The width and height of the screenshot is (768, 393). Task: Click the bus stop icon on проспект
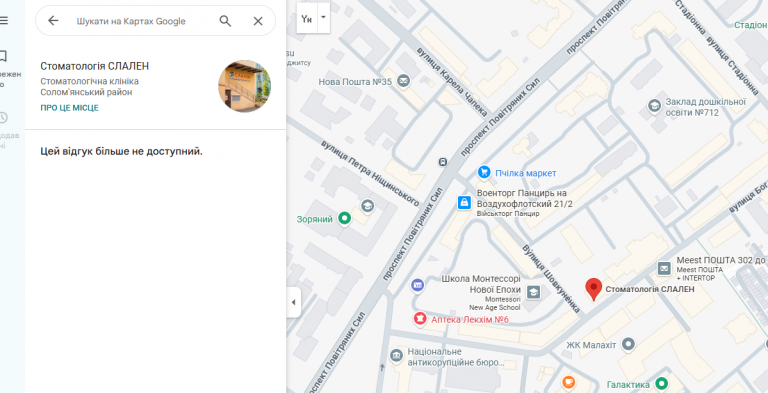[x=443, y=162]
